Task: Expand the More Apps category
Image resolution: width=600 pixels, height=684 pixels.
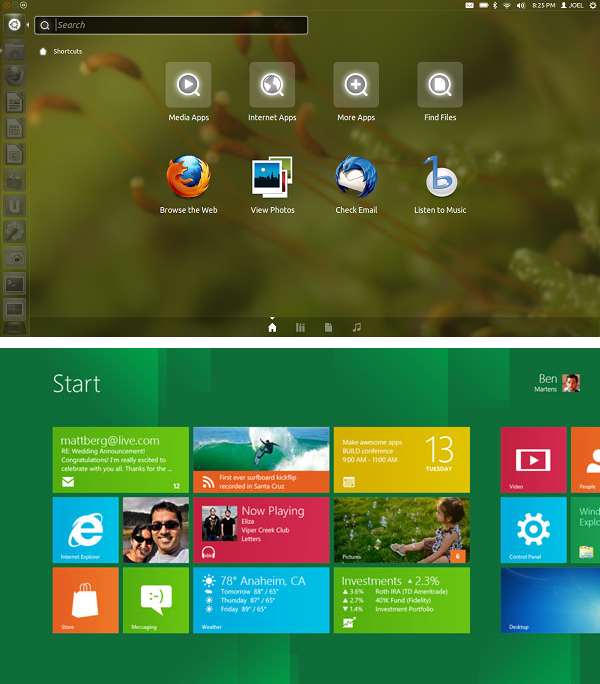Action: click(x=356, y=85)
